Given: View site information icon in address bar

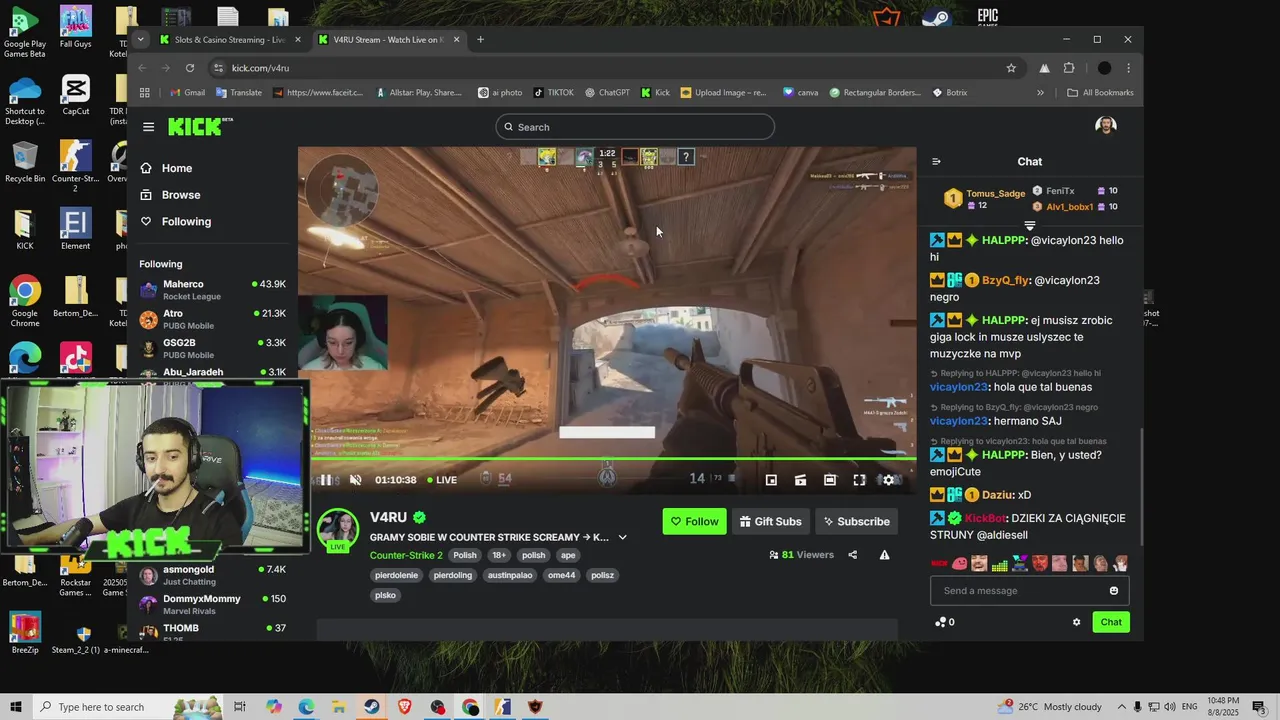Looking at the screenshot, I should coord(218,68).
